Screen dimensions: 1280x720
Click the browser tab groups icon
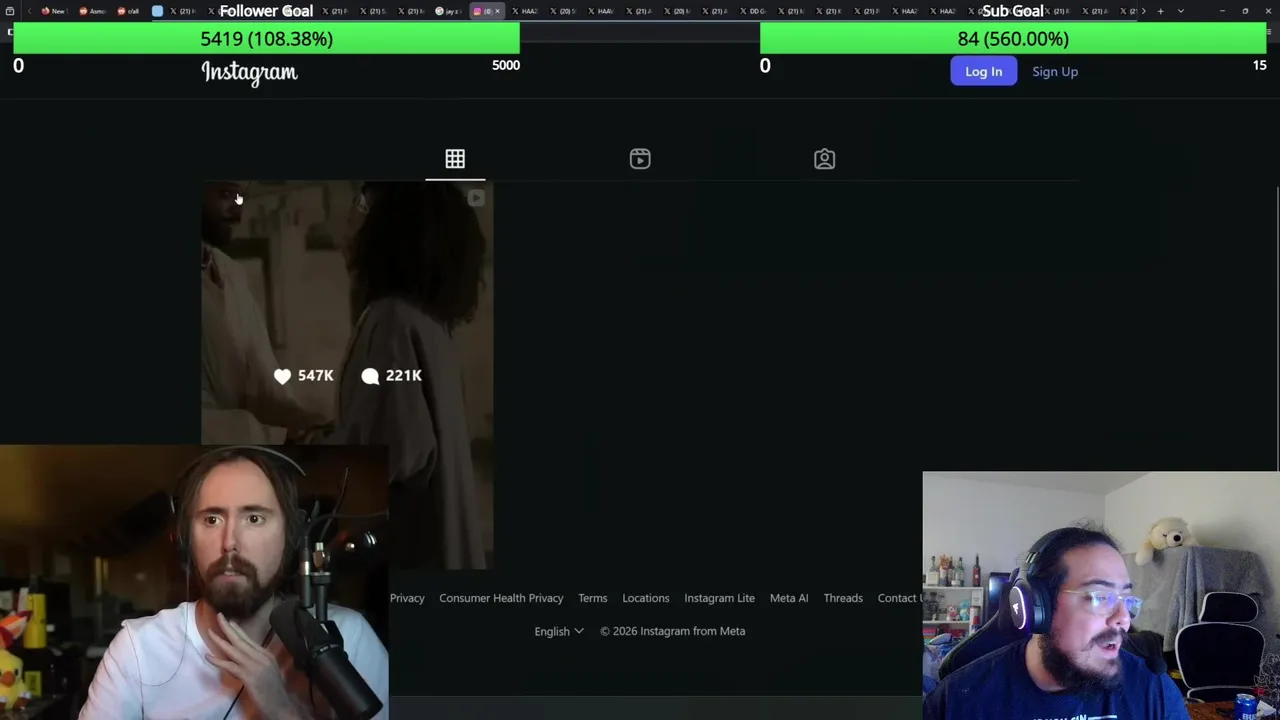click(x=10, y=11)
